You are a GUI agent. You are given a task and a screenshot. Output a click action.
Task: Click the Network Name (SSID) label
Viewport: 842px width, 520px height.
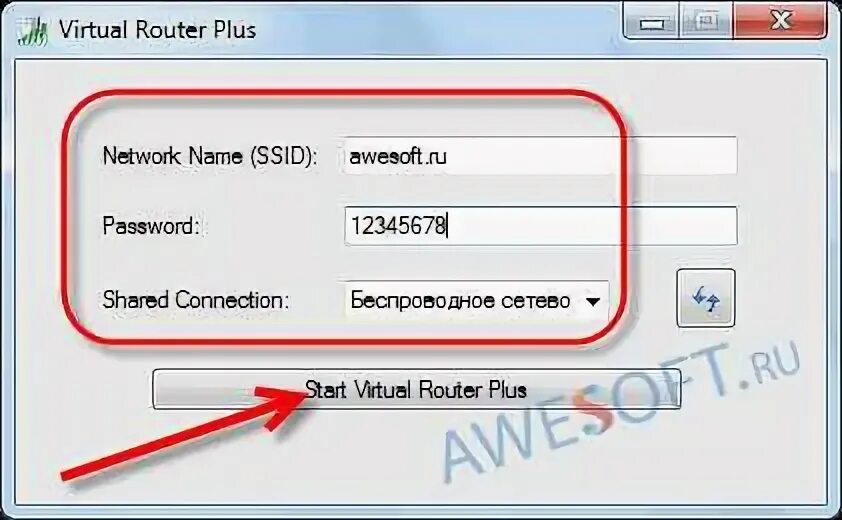(x=210, y=156)
